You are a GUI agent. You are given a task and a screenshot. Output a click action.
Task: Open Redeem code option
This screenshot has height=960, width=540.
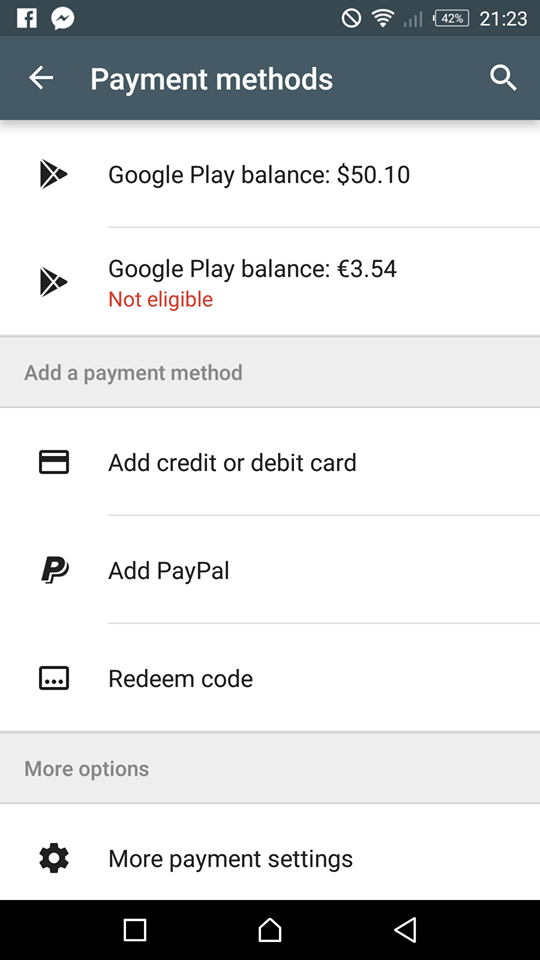270,678
